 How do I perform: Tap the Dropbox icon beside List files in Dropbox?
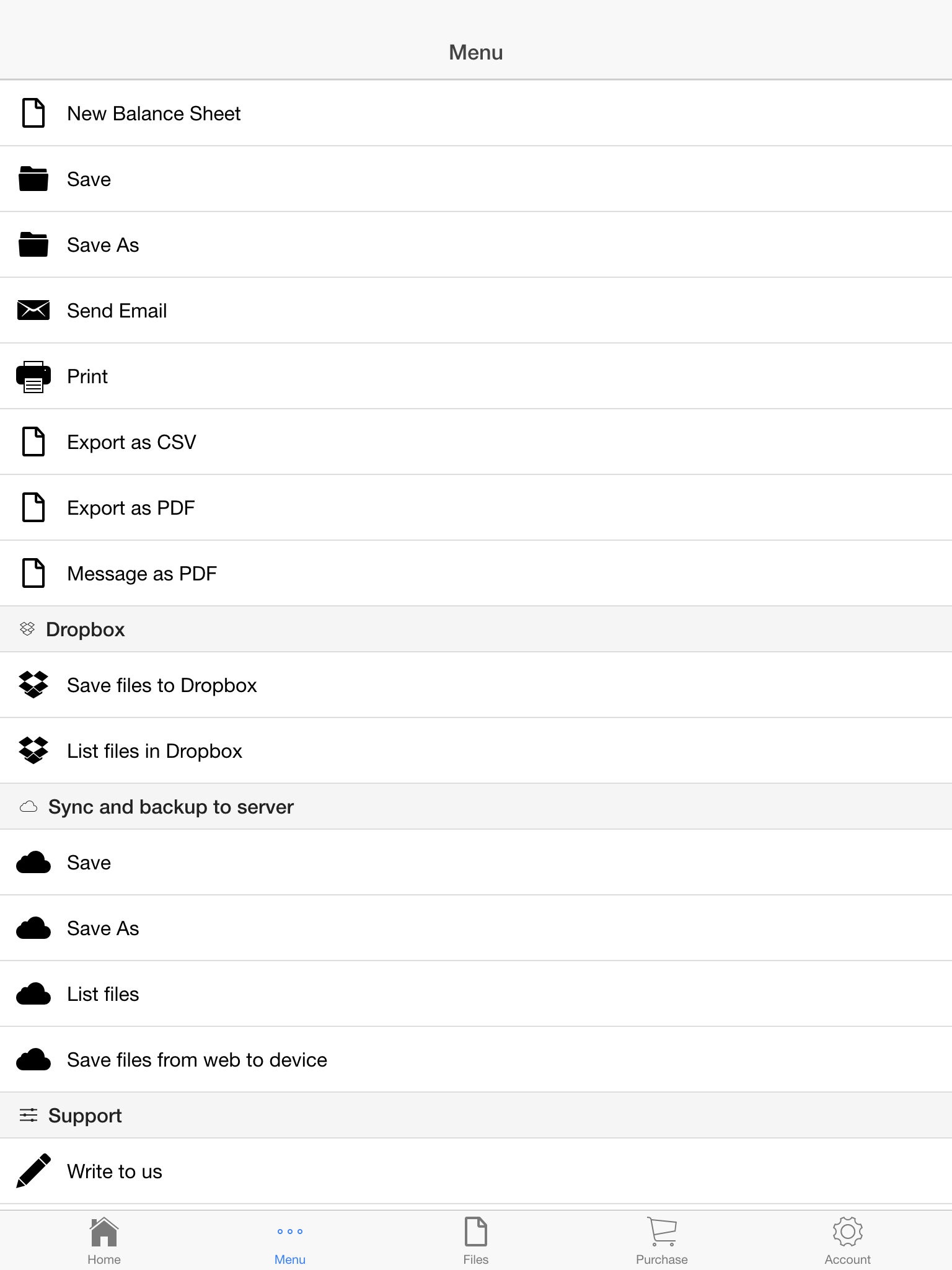click(33, 750)
